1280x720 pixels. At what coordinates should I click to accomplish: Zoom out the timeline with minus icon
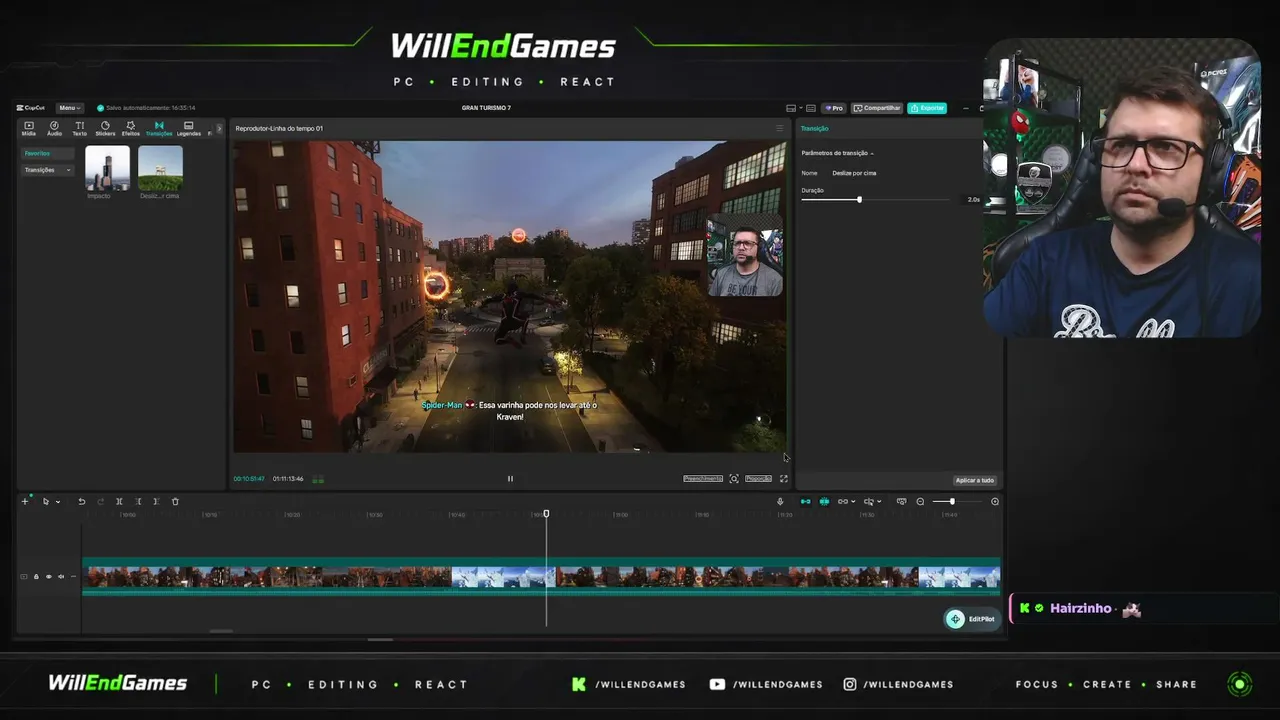pos(920,501)
